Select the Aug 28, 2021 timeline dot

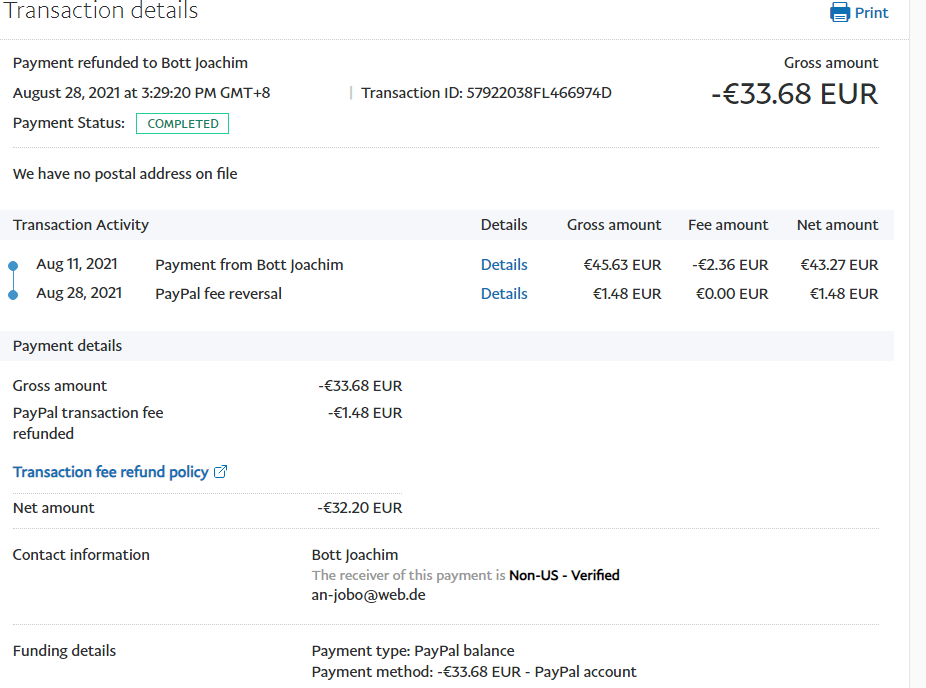(x=13, y=295)
